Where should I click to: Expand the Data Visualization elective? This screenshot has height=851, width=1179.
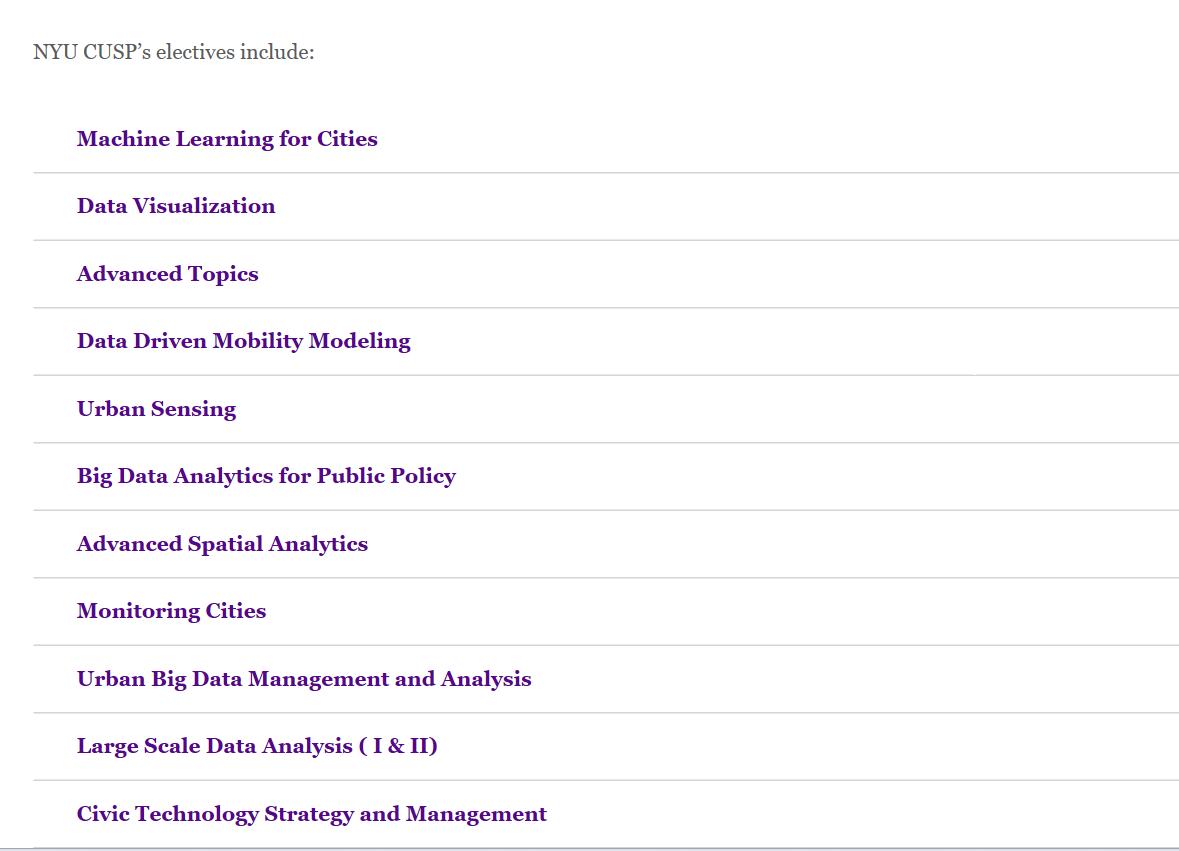tap(176, 206)
